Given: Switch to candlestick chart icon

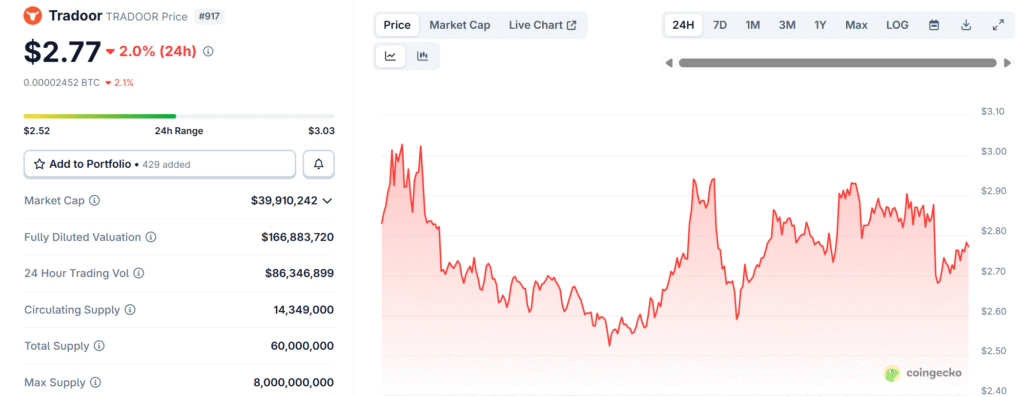Looking at the screenshot, I should point(423,56).
